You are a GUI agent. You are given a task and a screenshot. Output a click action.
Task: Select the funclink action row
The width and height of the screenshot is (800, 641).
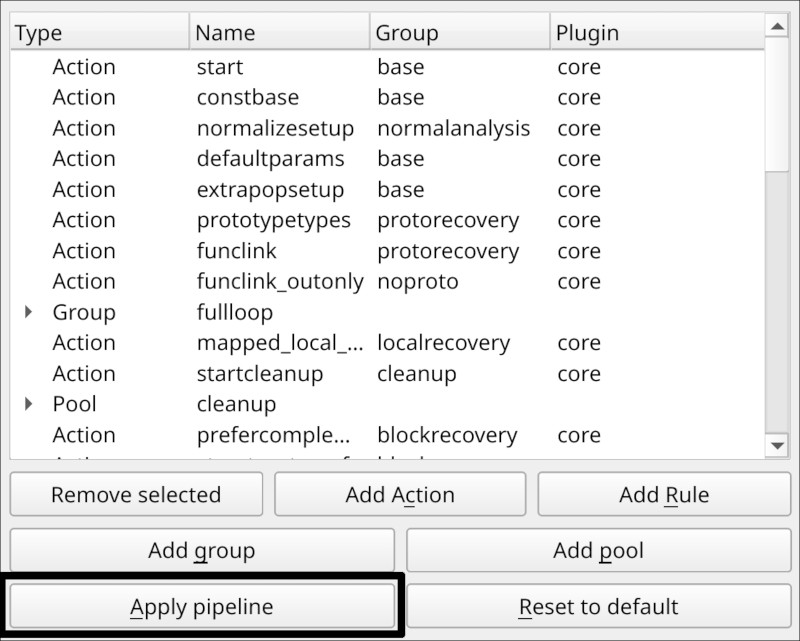click(387, 251)
